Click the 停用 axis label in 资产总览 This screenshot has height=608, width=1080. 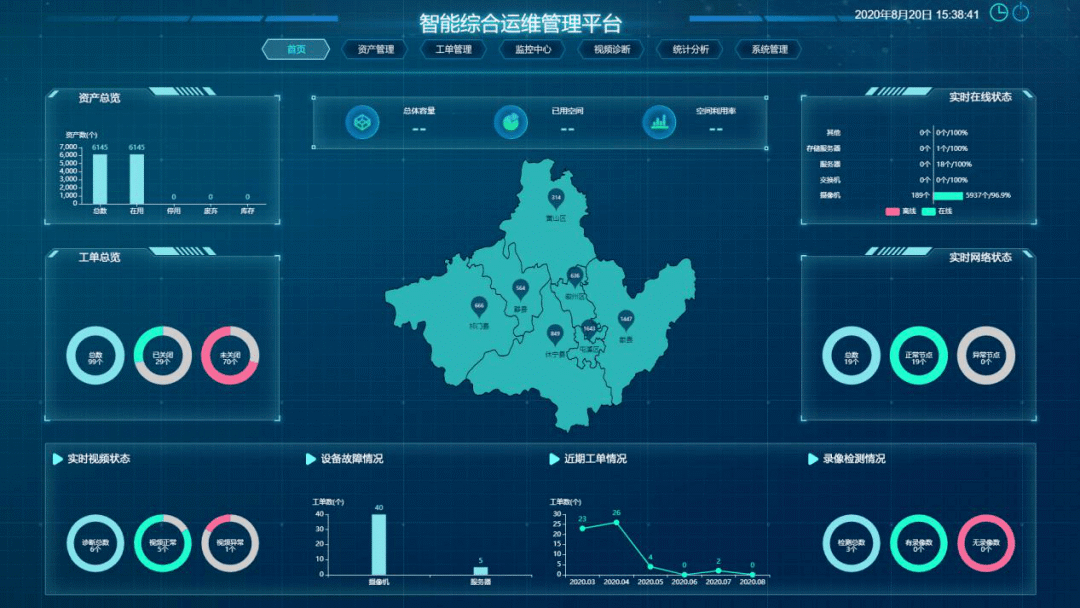[x=174, y=211]
